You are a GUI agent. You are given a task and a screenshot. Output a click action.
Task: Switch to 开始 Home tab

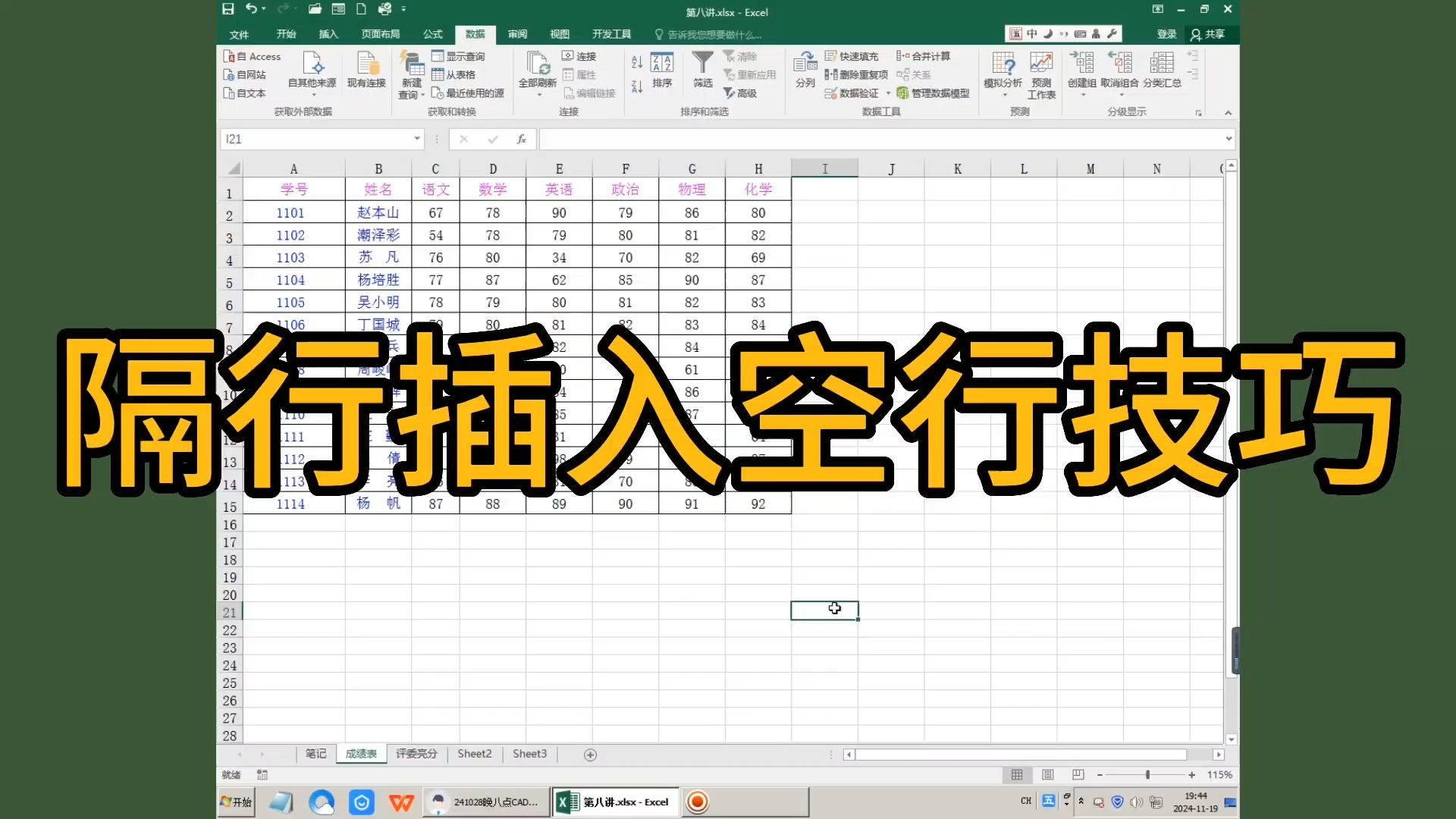286,34
